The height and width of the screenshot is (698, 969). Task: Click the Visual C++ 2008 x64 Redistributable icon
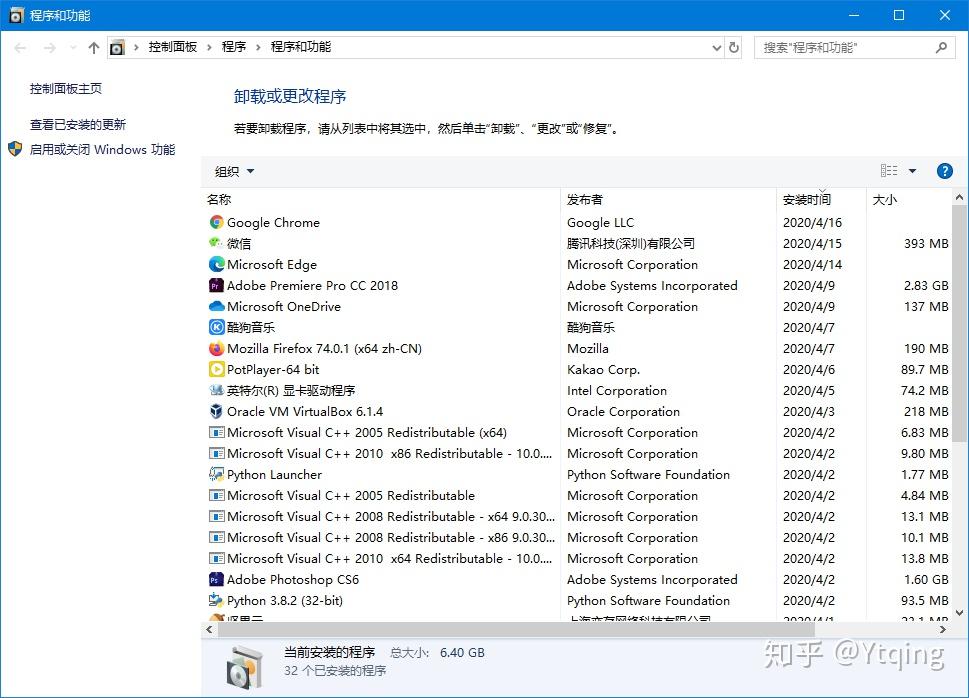(x=216, y=517)
